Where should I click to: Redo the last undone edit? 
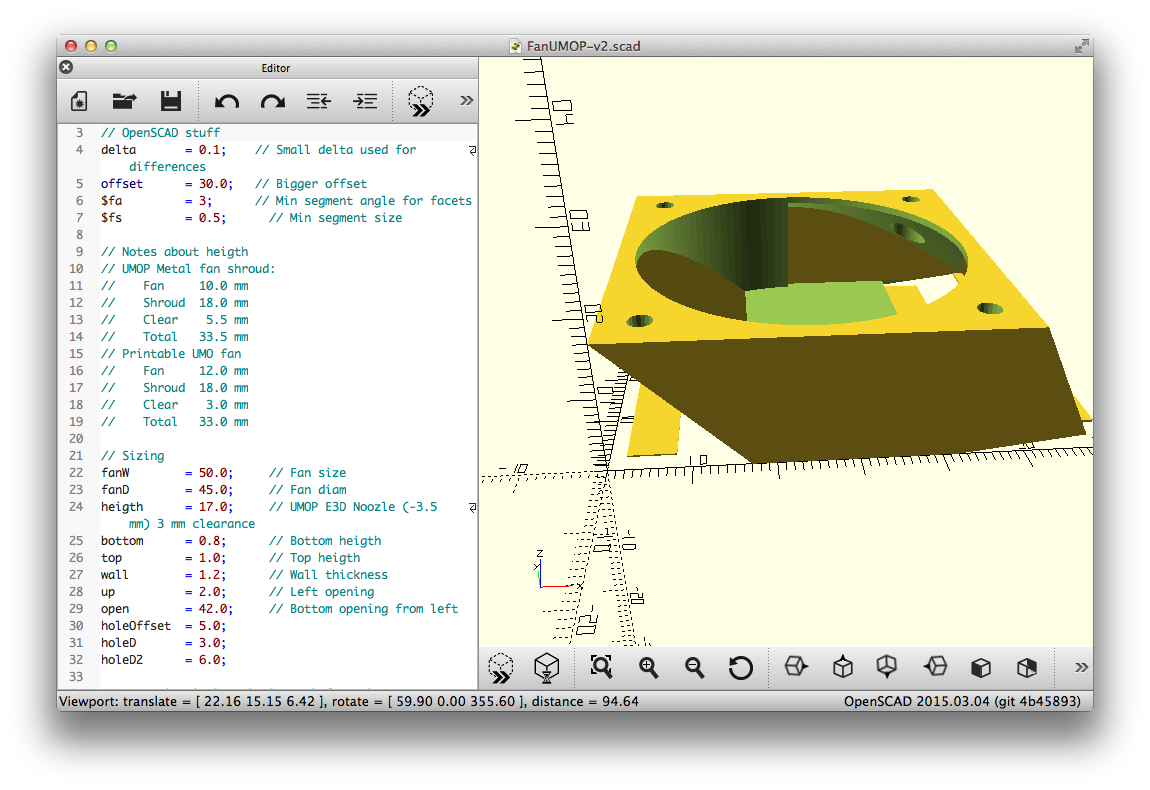(273, 101)
